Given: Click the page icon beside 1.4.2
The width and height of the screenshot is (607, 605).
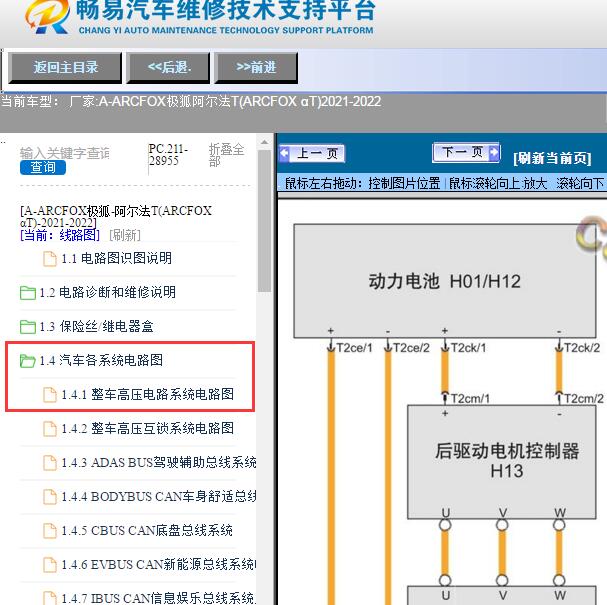Looking at the screenshot, I should tap(50, 429).
